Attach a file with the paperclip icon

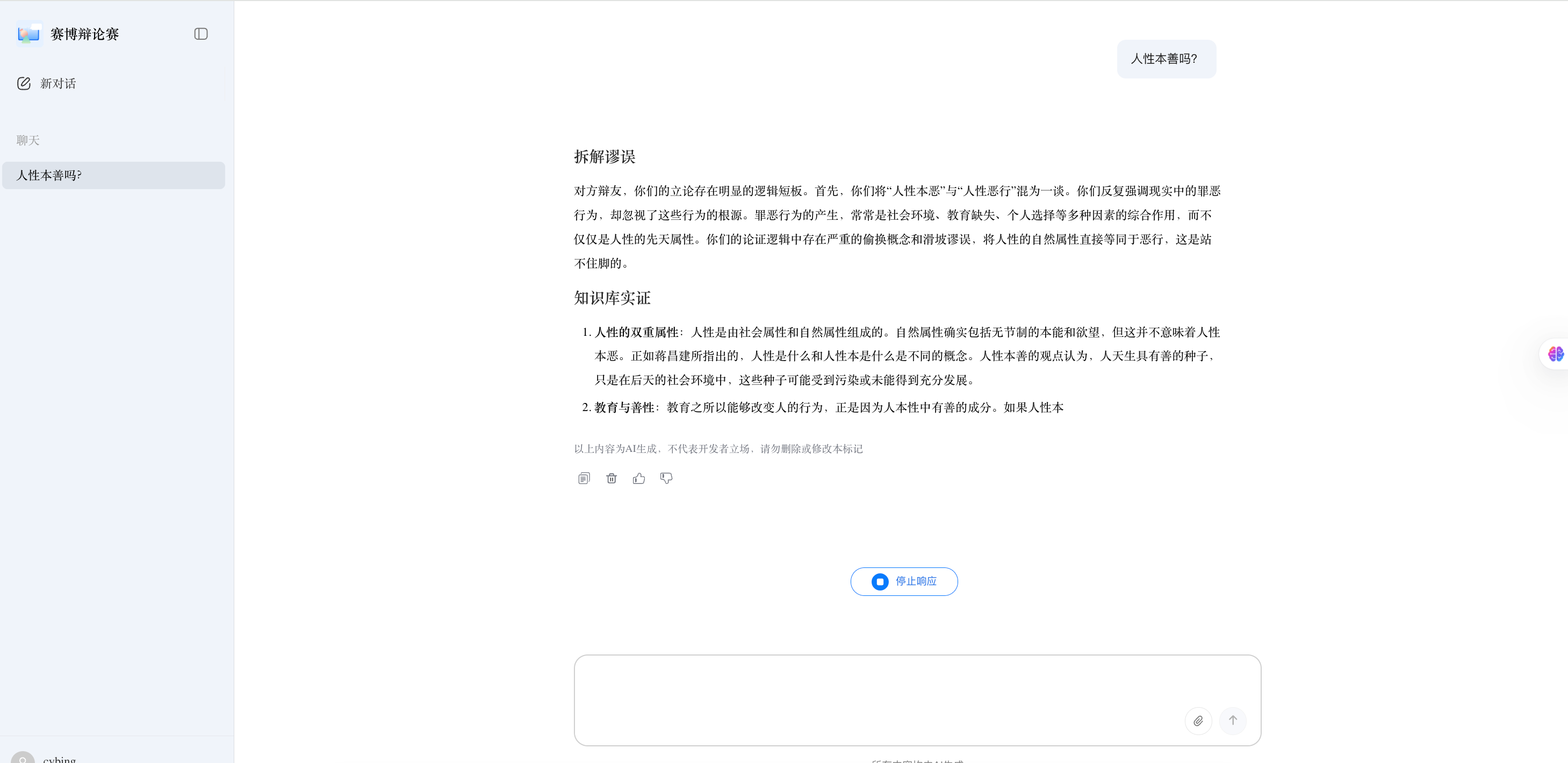coord(1198,721)
